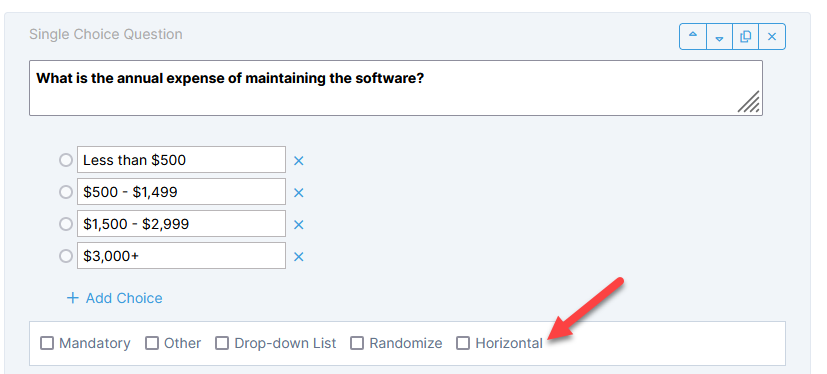Move question down with arrow icon

[x=719, y=36]
